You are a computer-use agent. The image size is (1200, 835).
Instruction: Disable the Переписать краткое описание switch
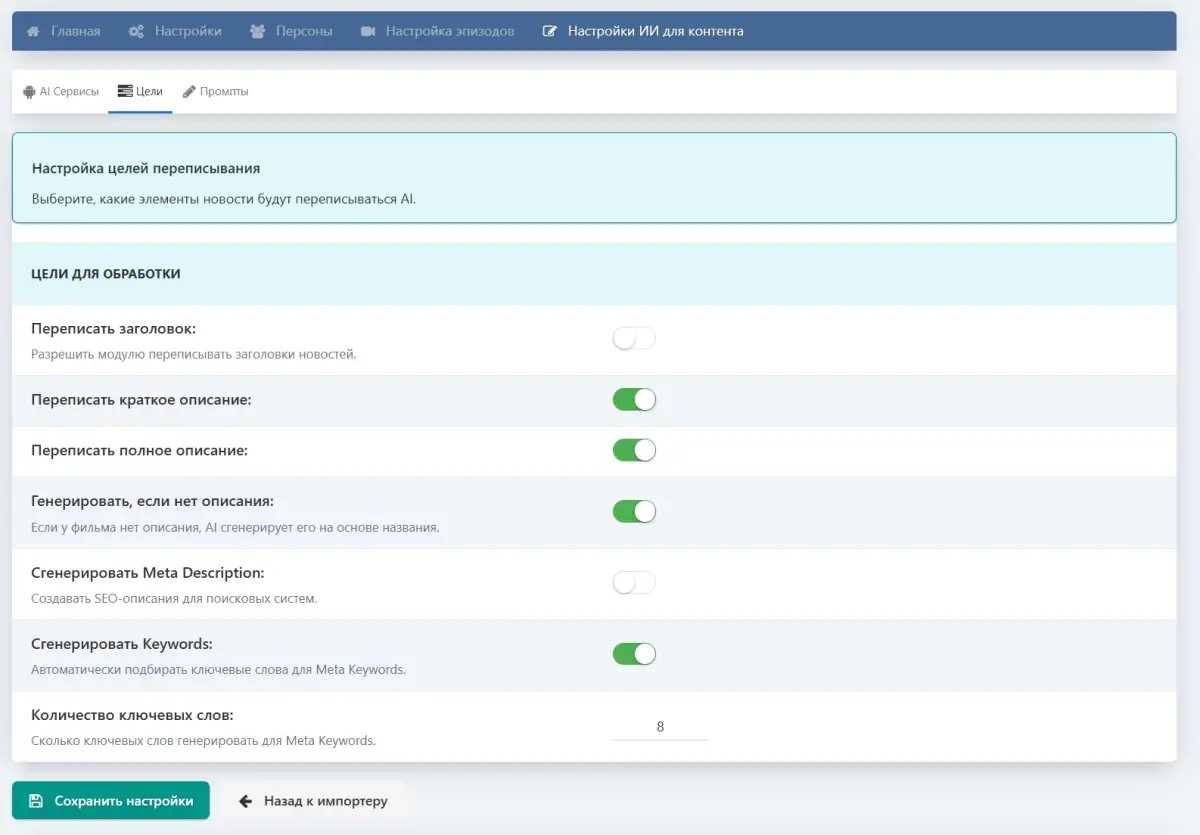[634, 400]
